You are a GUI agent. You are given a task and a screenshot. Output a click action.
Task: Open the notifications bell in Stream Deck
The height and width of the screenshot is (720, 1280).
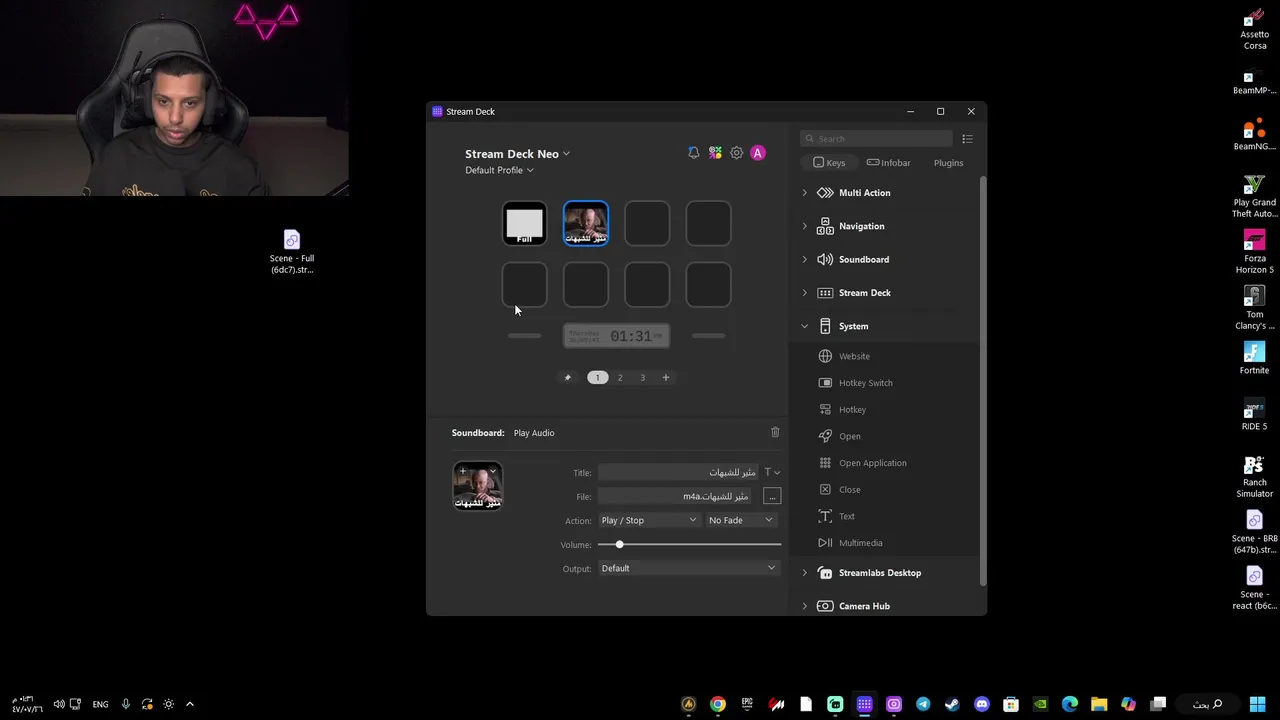[694, 153]
